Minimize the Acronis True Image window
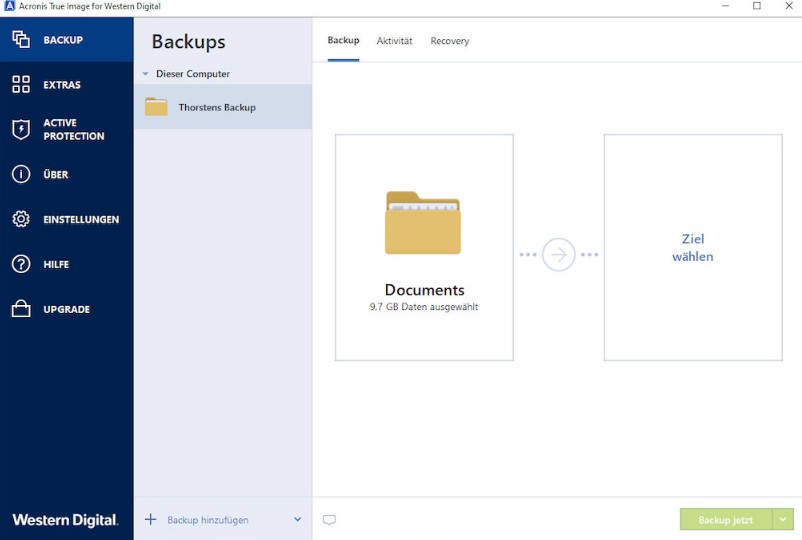 point(725,6)
